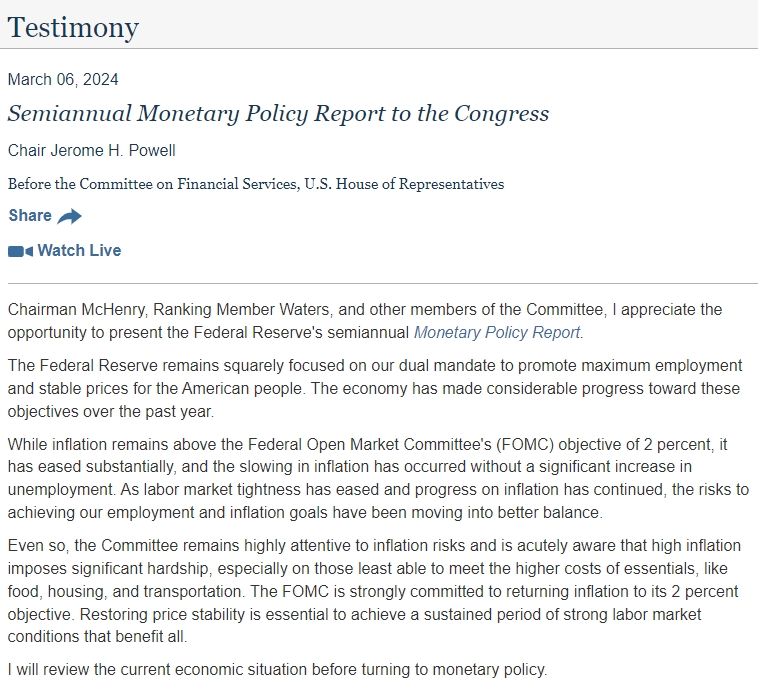Click the sentence starting I will review

[277, 668]
